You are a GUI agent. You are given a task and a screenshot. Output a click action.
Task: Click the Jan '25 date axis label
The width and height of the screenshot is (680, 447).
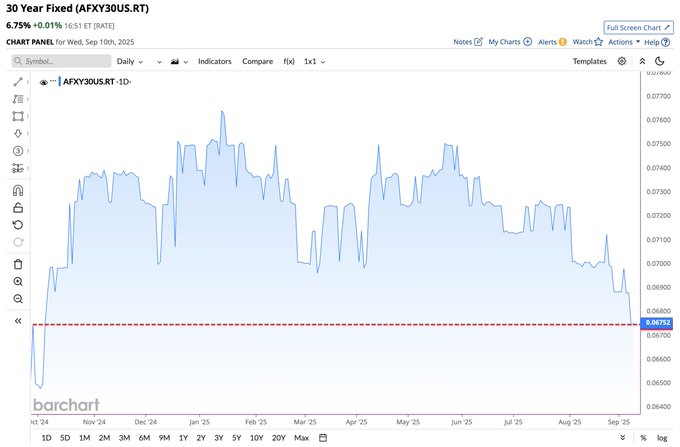(199, 422)
